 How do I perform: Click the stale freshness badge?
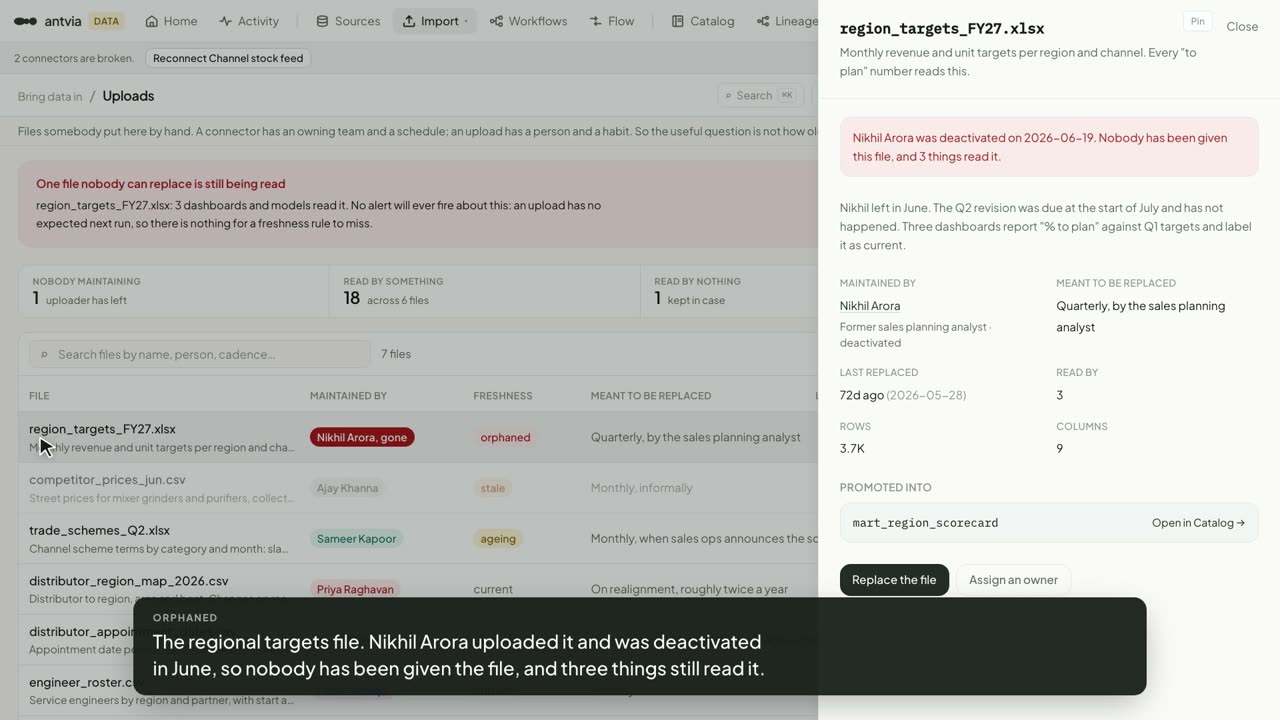[x=493, y=488]
